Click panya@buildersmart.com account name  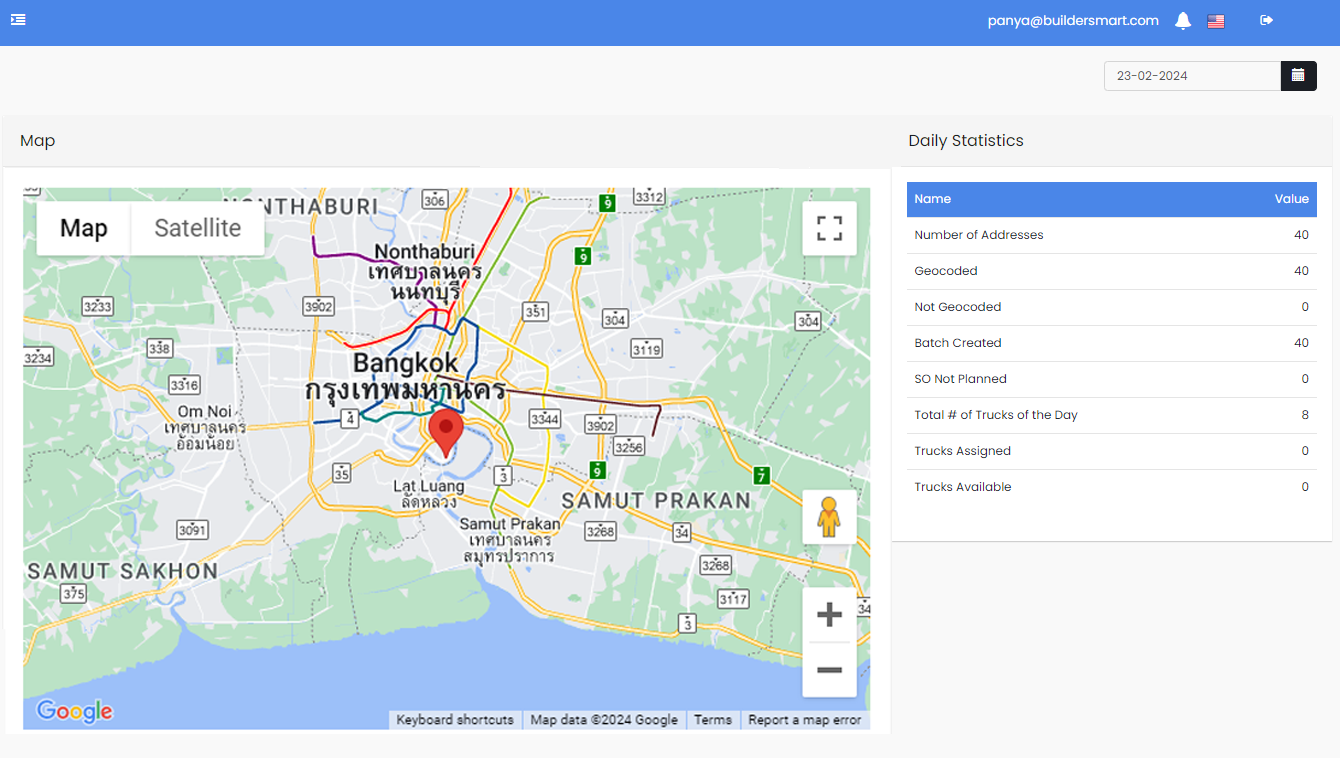[1073, 20]
